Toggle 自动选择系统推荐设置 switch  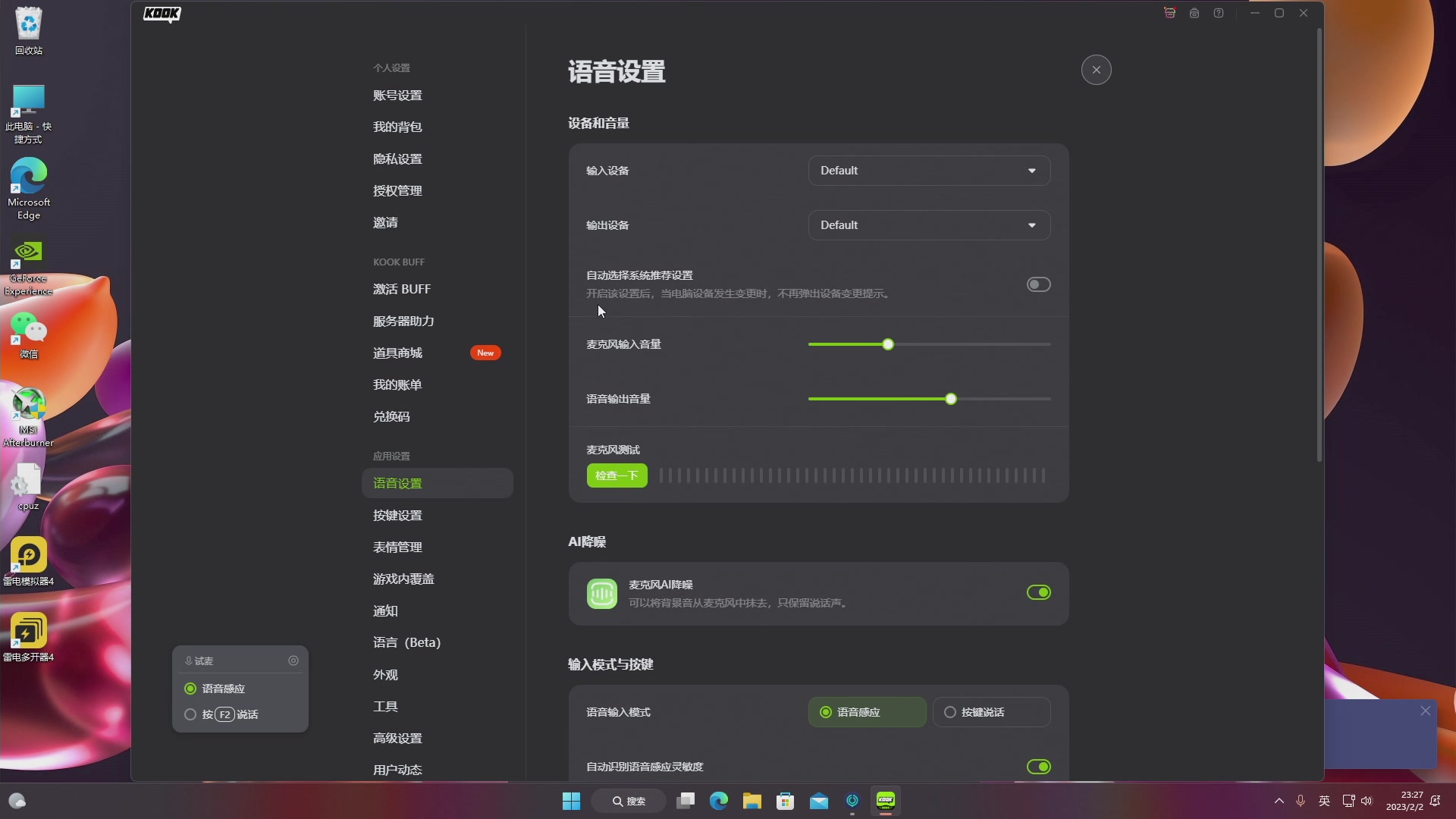pyautogui.click(x=1038, y=284)
